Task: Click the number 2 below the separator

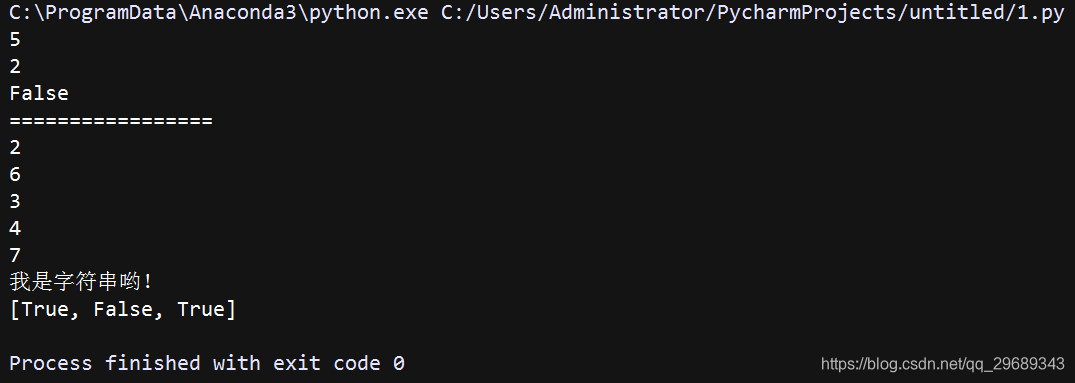Action: 15,147
